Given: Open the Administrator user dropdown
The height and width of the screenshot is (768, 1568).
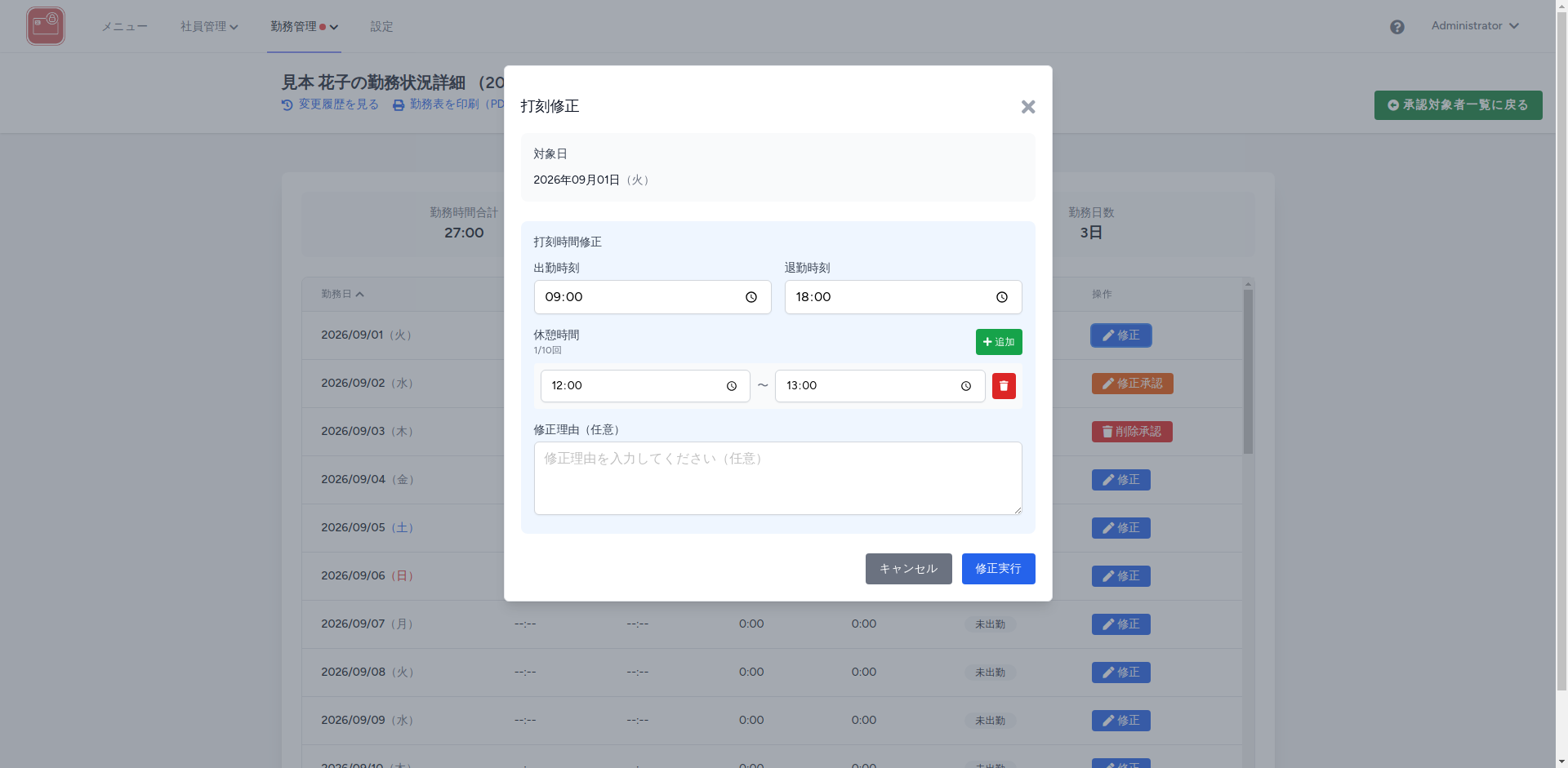Looking at the screenshot, I should click(x=1475, y=26).
